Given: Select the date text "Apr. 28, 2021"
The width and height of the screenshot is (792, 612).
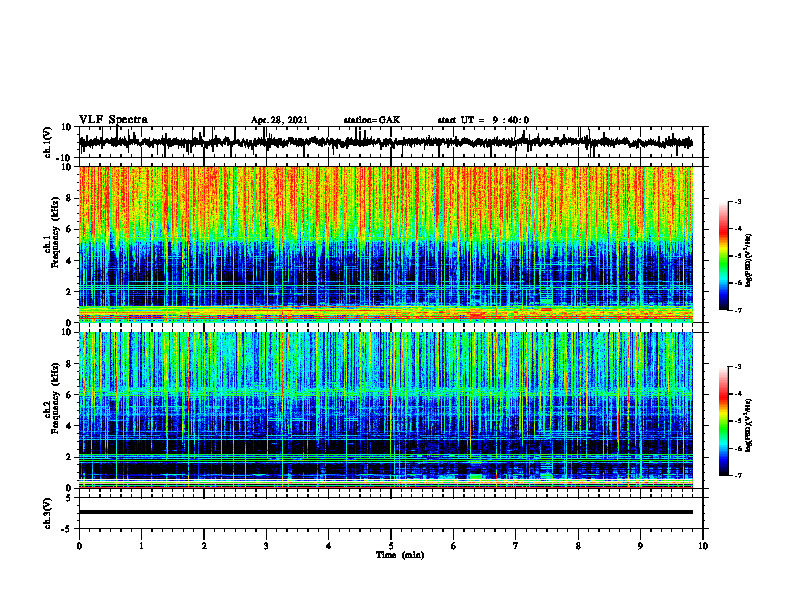Looking at the screenshot, I should click(279, 120).
